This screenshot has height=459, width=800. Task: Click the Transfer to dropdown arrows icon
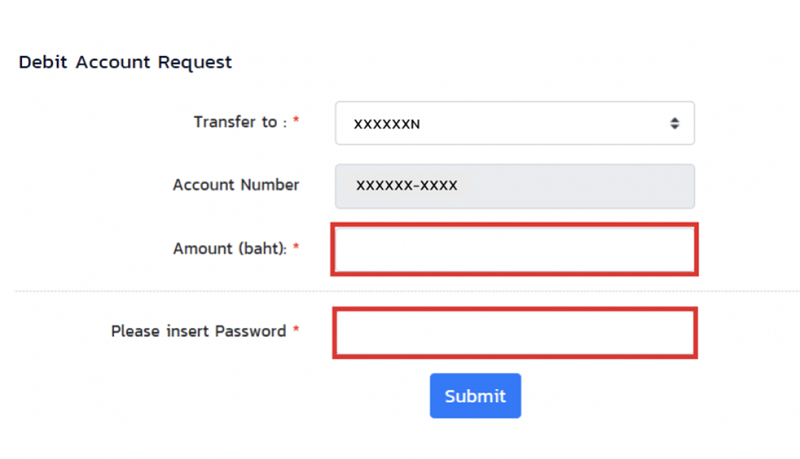674,124
